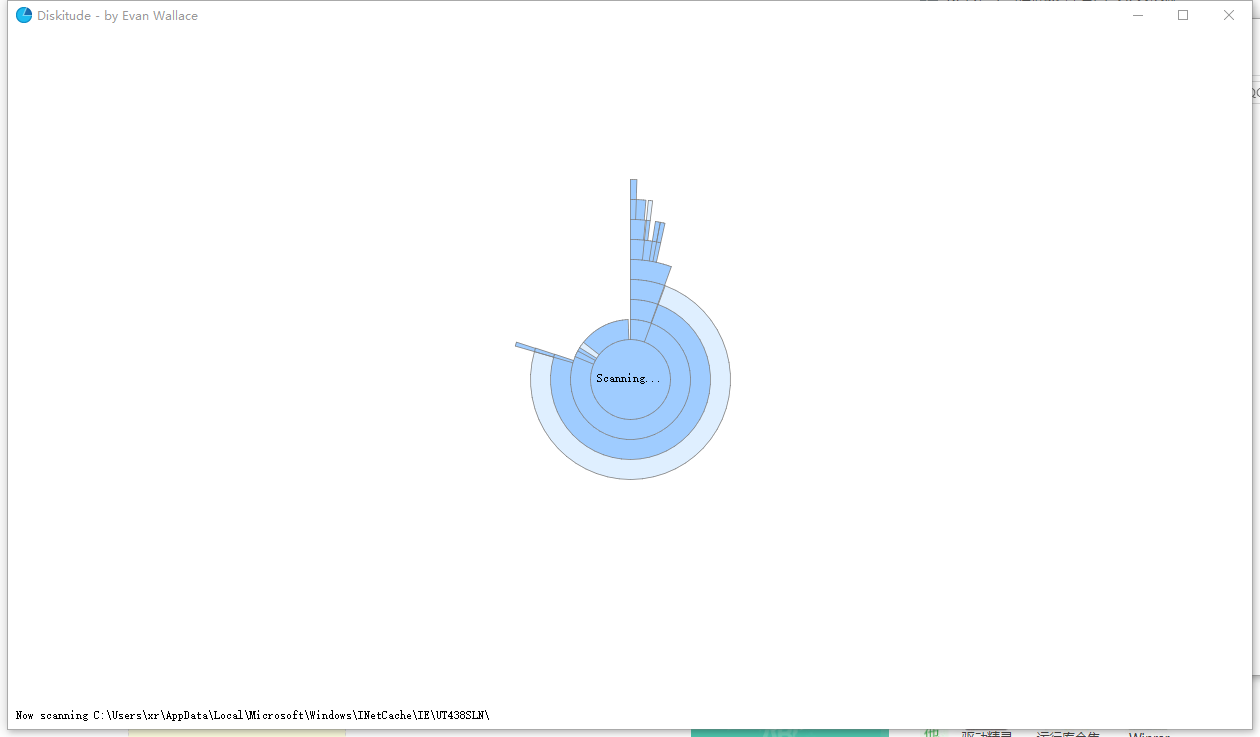Select the tallest topmost spike segment
This screenshot has height=737, width=1260.
tap(633, 189)
